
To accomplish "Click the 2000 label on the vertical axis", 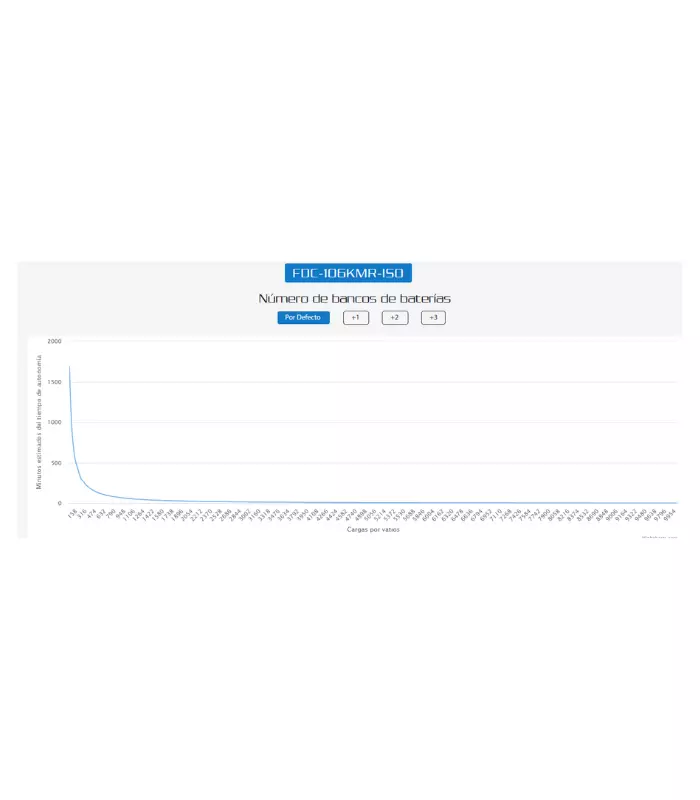I will (54, 341).
